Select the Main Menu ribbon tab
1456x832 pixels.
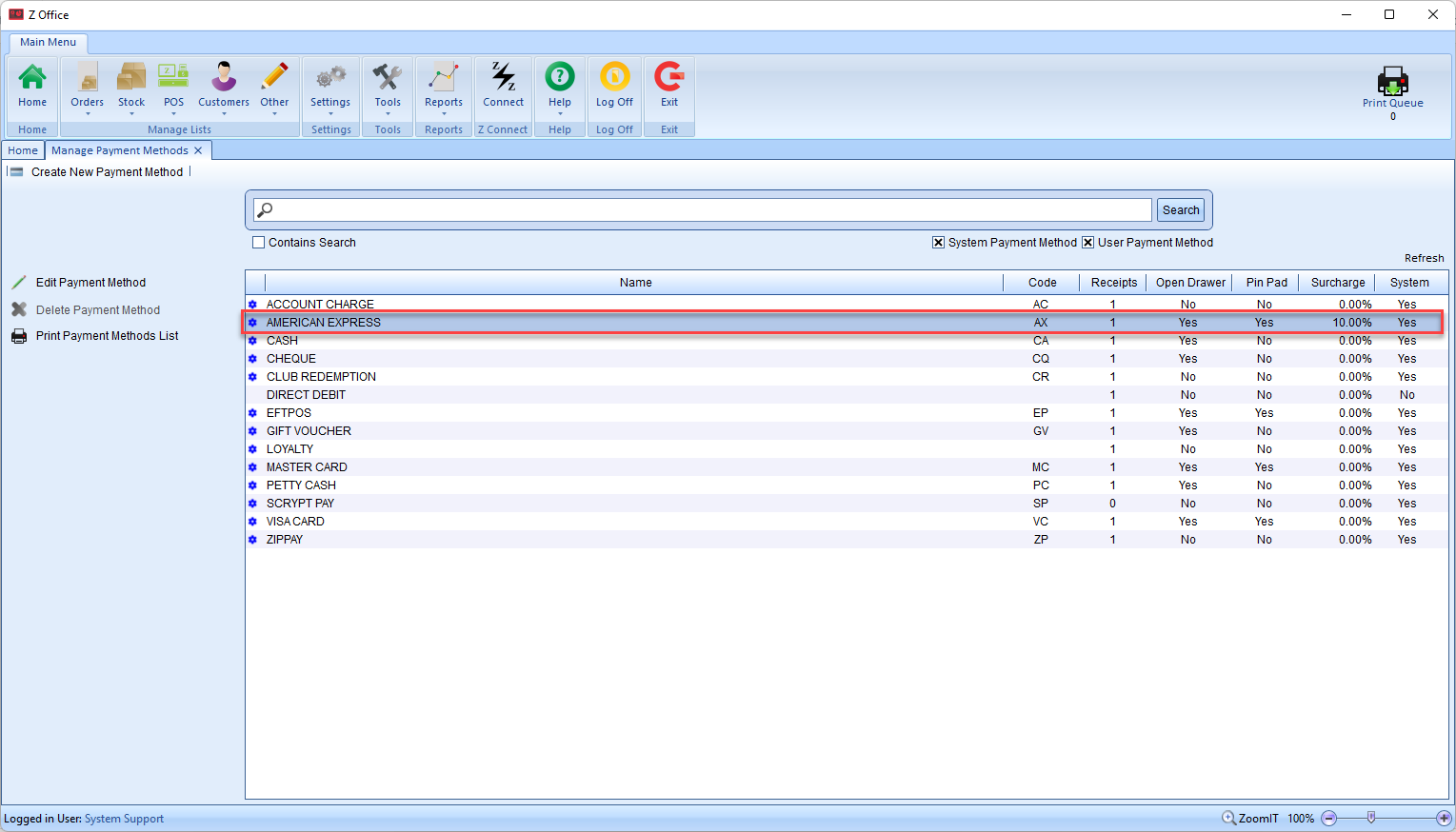click(48, 42)
